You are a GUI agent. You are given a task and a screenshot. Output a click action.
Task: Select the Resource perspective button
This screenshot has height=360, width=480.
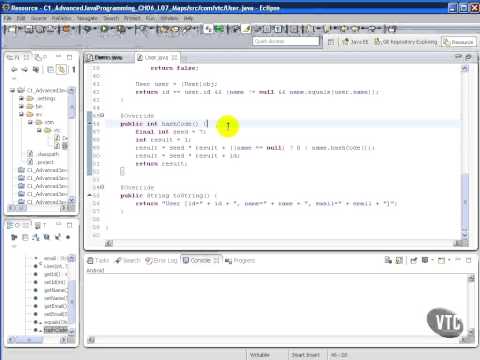click(x=459, y=42)
